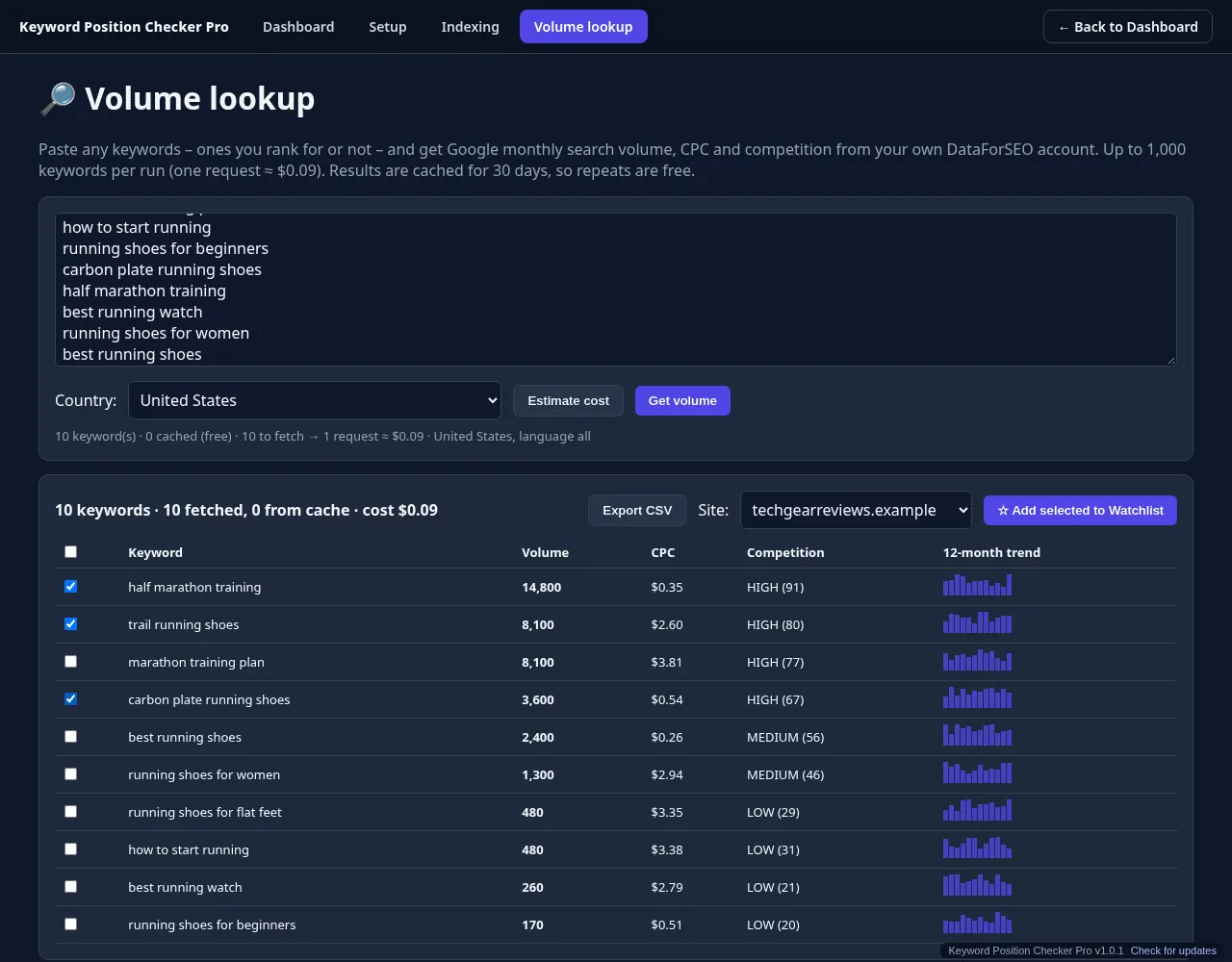
Task: Click the MEDIUM (56) competition cell
Action: click(x=785, y=737)
